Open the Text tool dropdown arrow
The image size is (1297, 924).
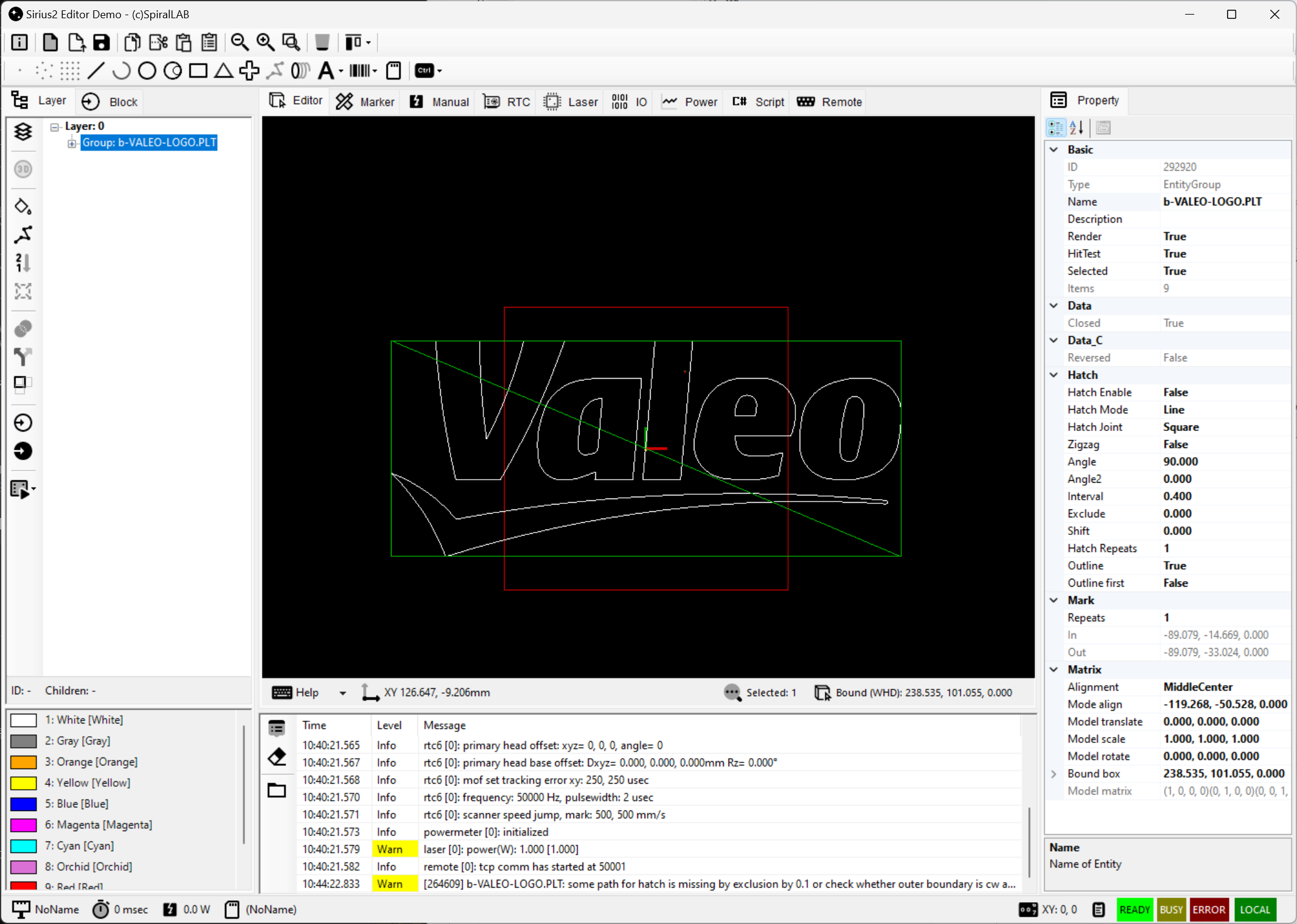tap(341, 71)
